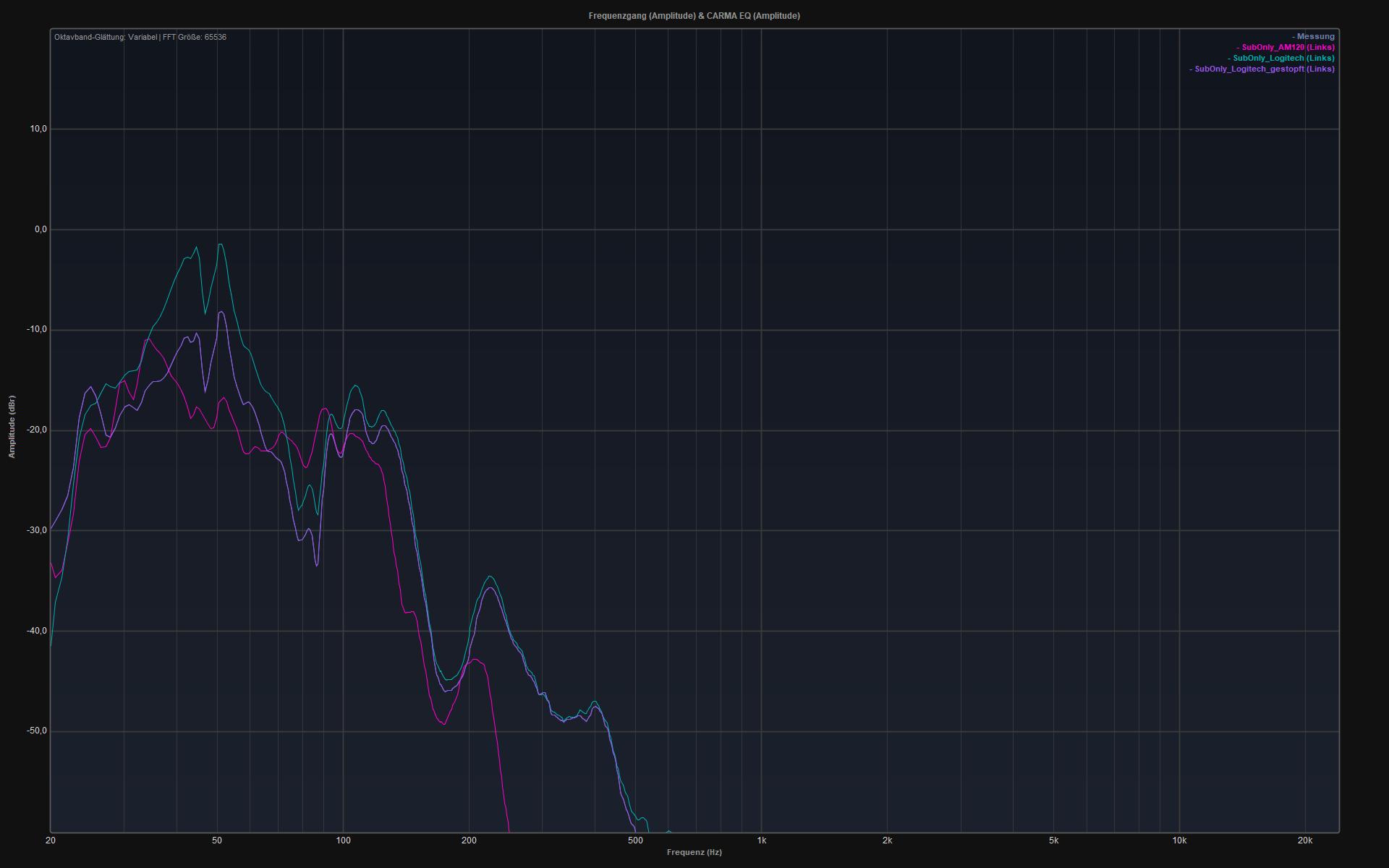Click the 1k frequency tick label
This screenshot has height=868, width=1389.
point(761,841)
